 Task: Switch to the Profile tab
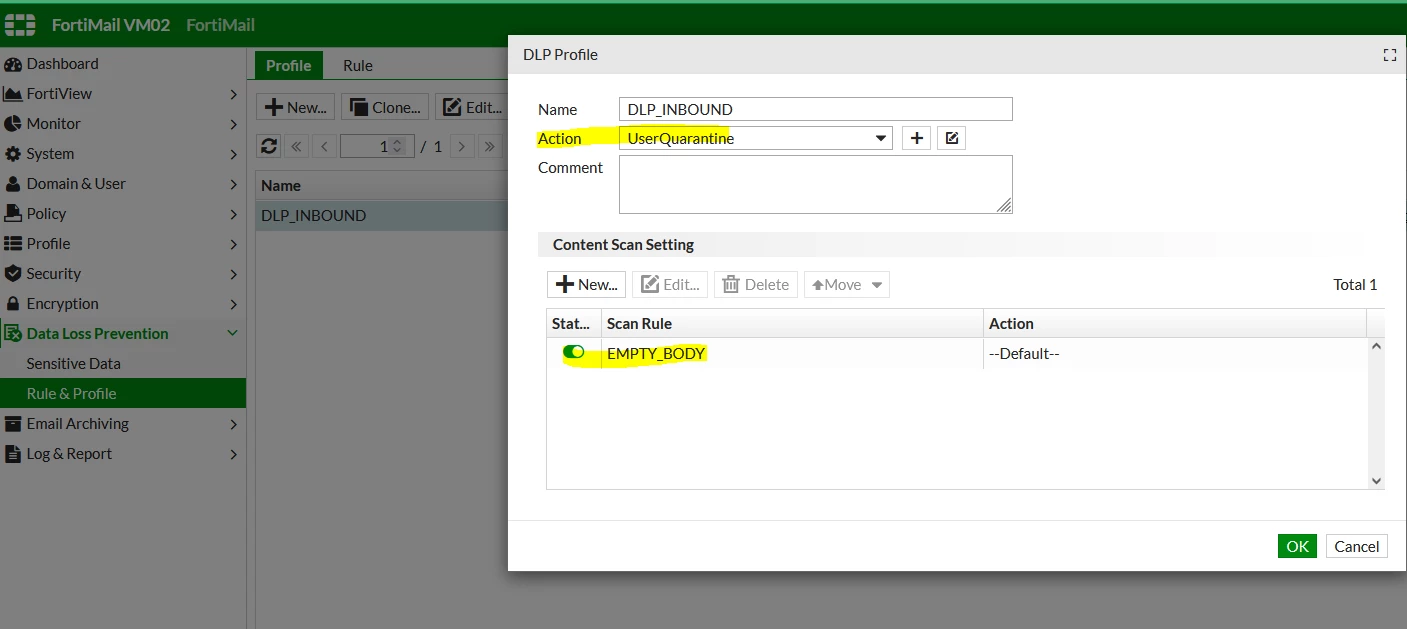pyautogui.click(x=289, y=65)
